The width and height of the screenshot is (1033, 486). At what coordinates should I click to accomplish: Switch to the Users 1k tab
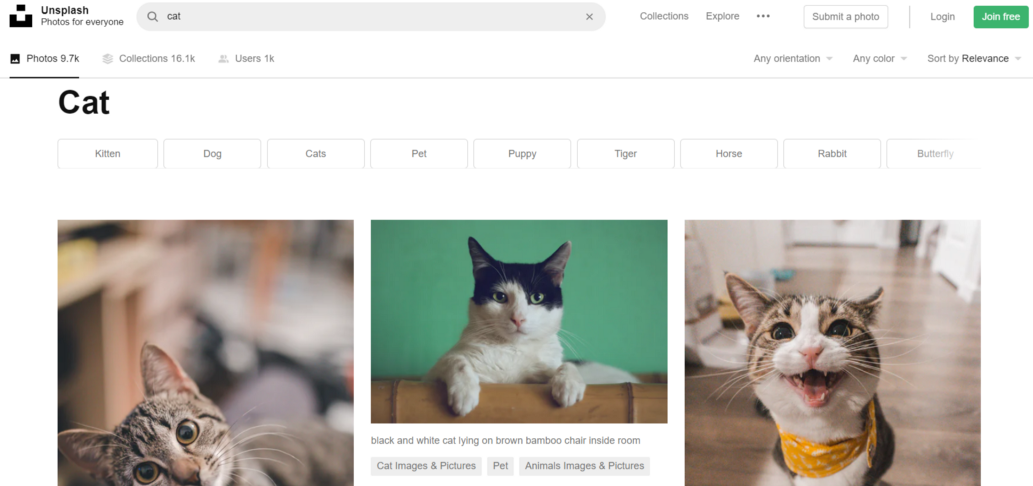246,59
